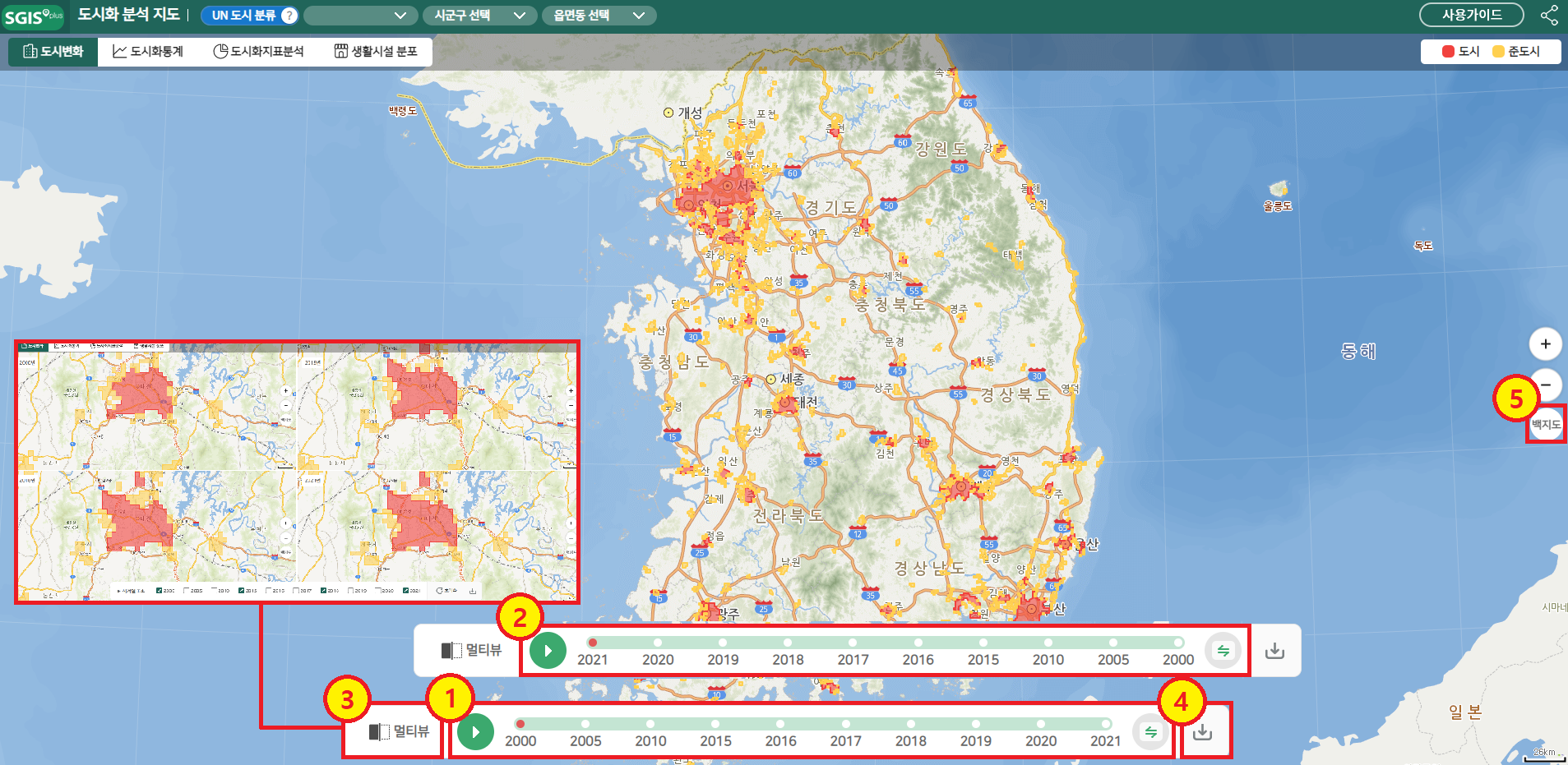Click the four-panel multiview preview thumbnail
Image resolution: width=1568 pixels, height=765 pixels.
297,472
